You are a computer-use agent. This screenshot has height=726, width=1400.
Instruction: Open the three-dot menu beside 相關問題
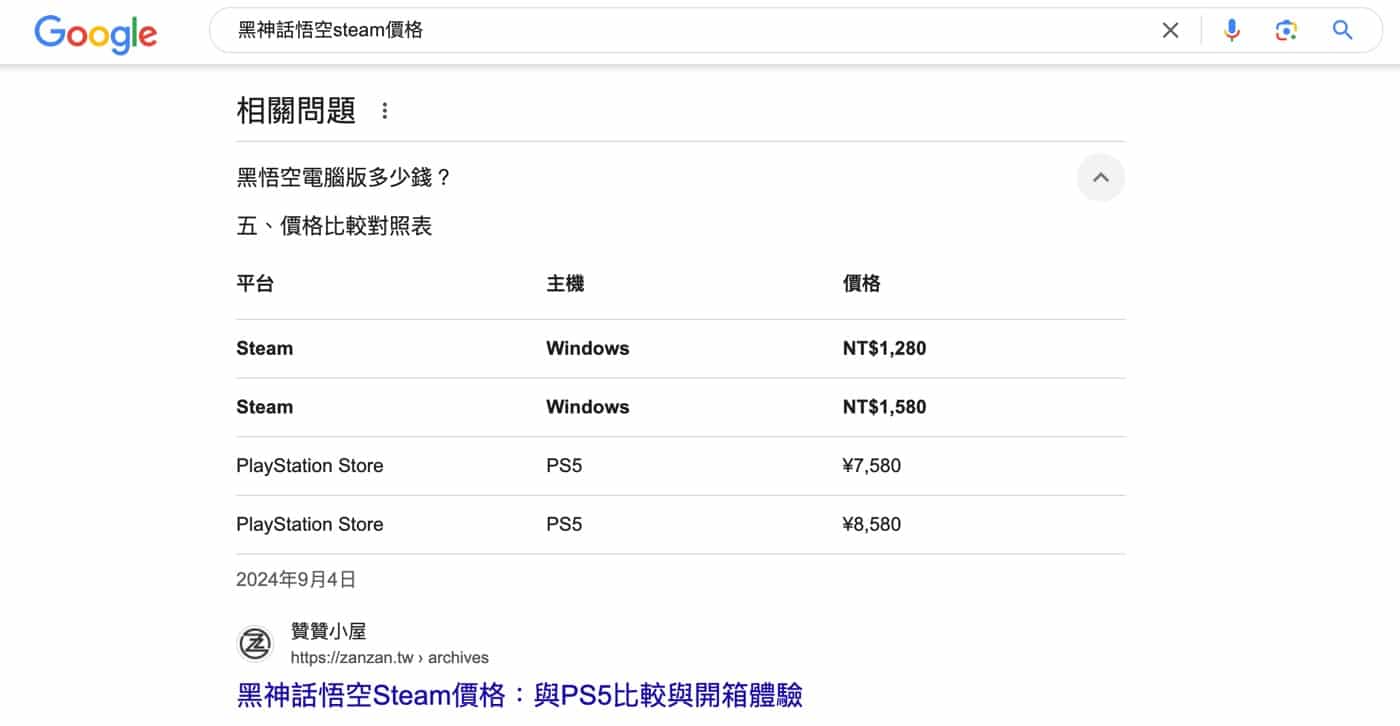pos(385,111)
